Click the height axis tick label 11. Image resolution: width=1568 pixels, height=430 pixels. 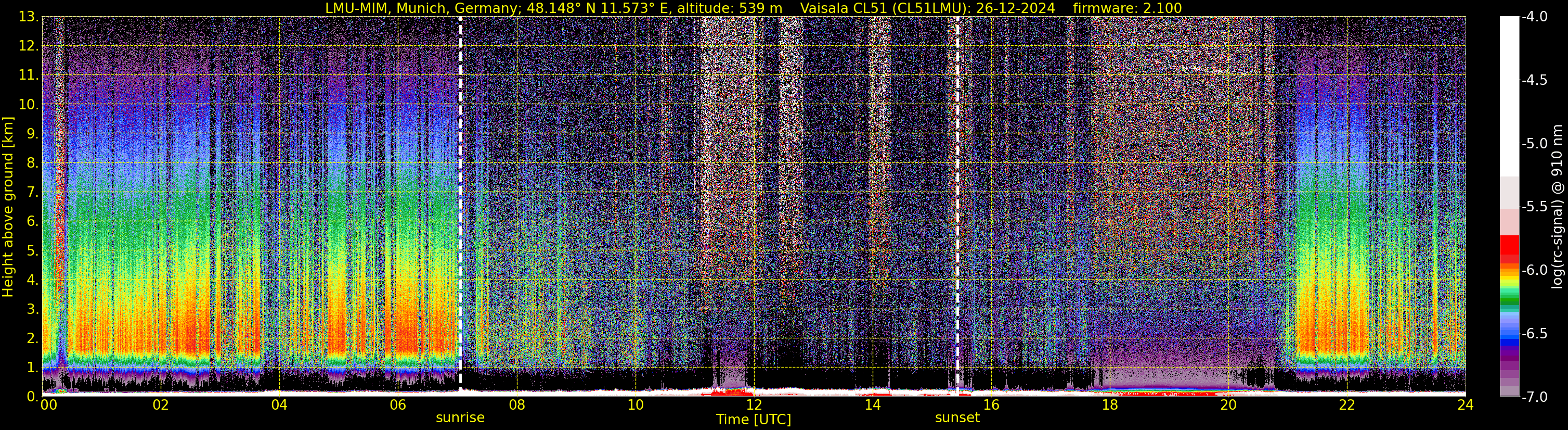(x=29, y=75)
